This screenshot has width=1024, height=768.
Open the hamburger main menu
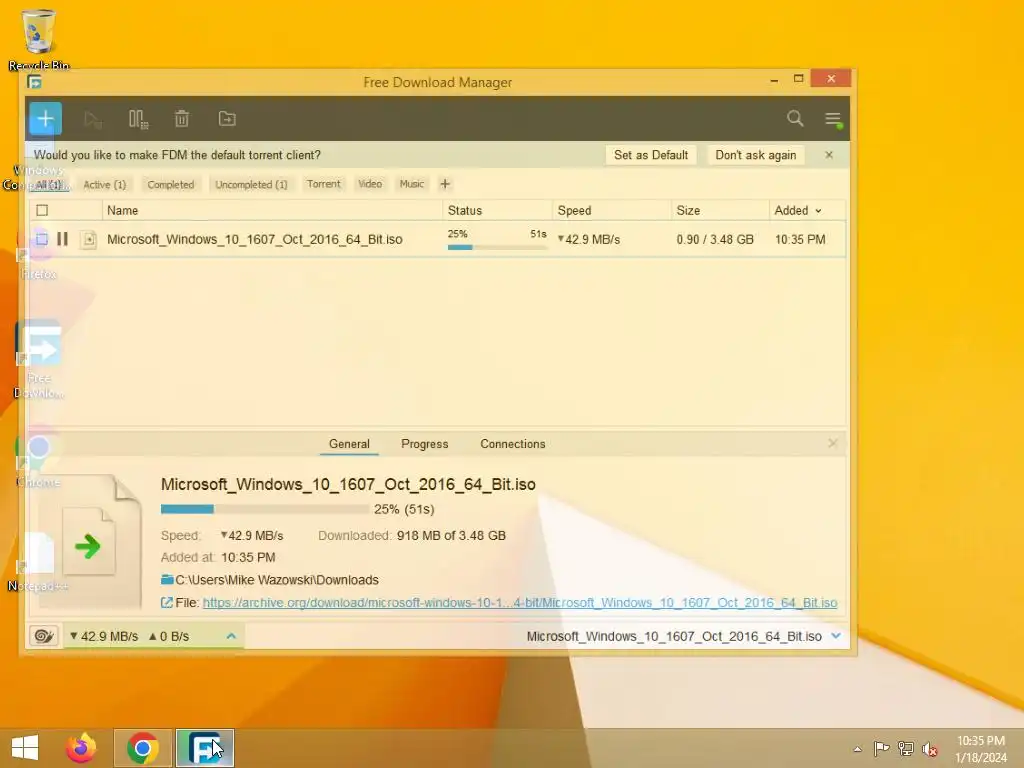tap(833, 119)
